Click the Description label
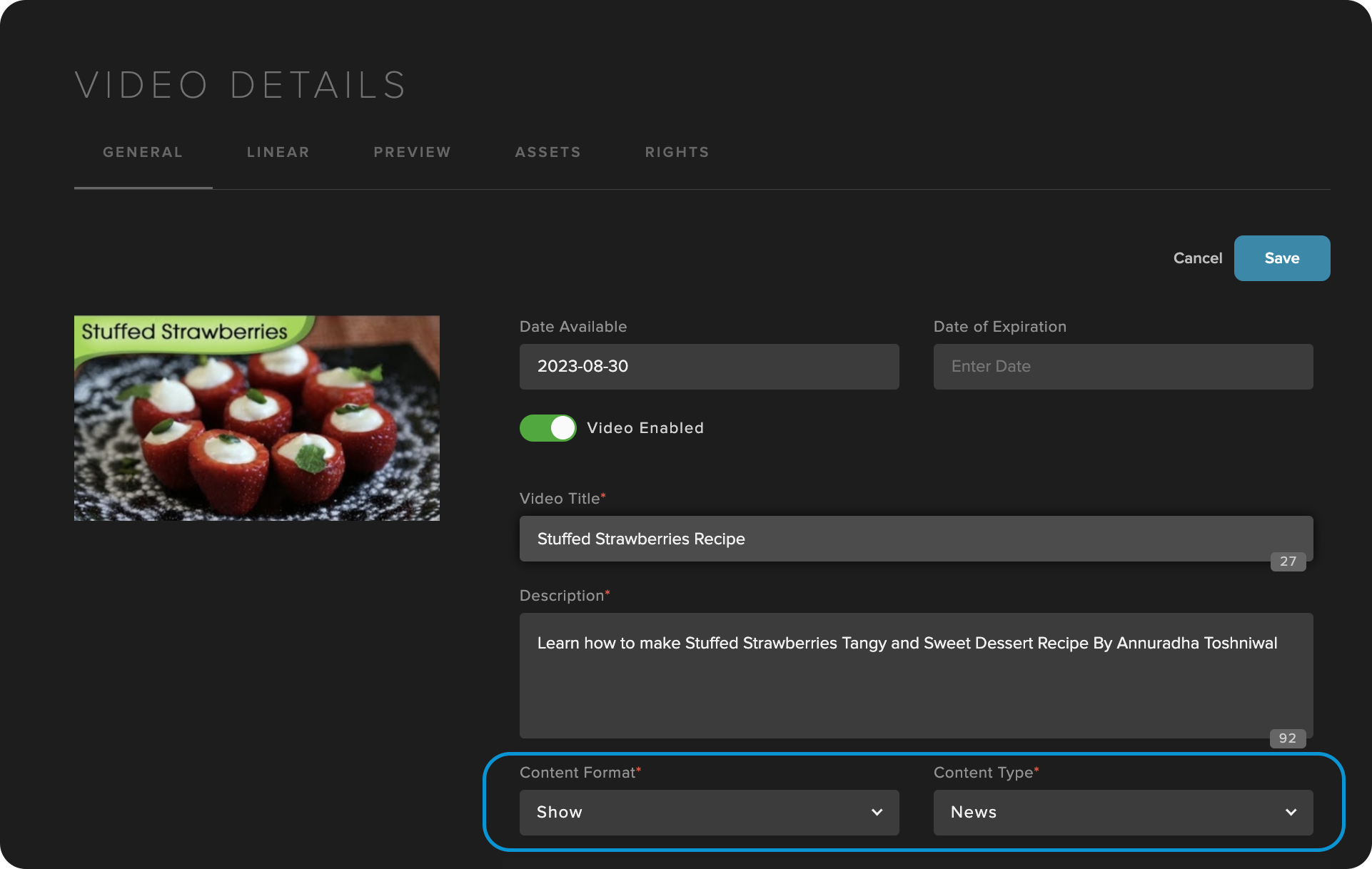 click(x=565, y=596)
